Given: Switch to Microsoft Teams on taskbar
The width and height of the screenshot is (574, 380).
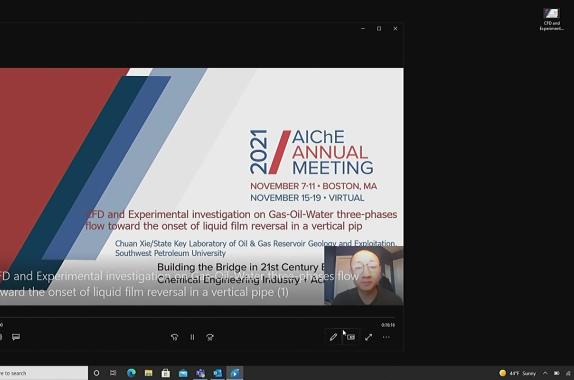Looking at the screenshot, I should 200,373.
